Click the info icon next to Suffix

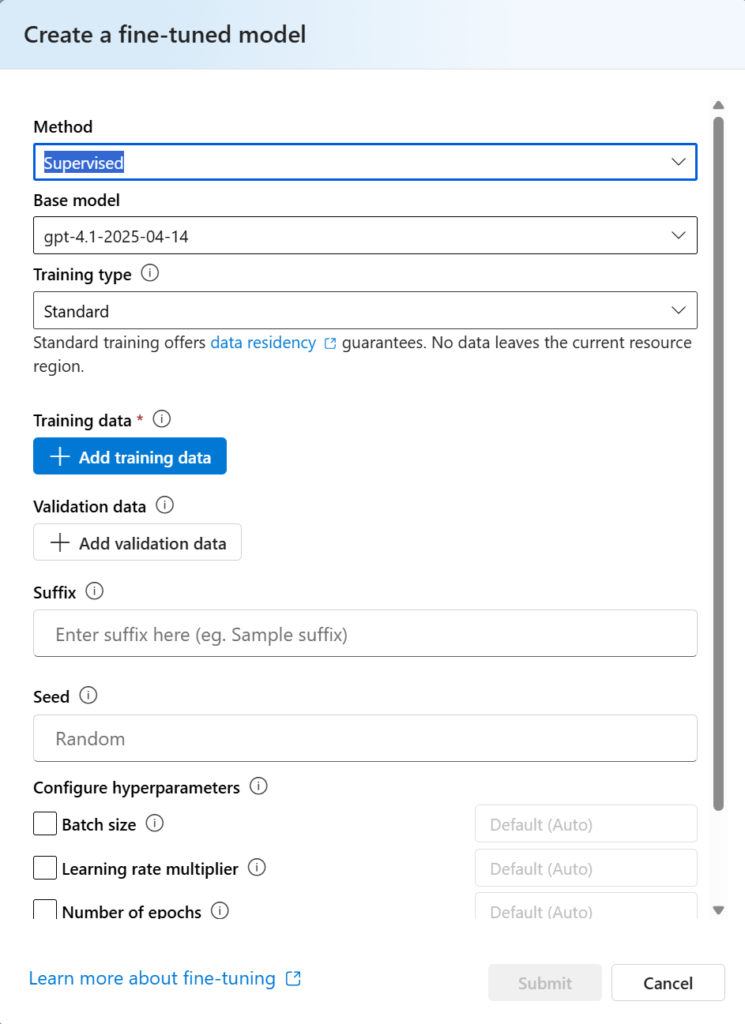(x=95, y=591)
